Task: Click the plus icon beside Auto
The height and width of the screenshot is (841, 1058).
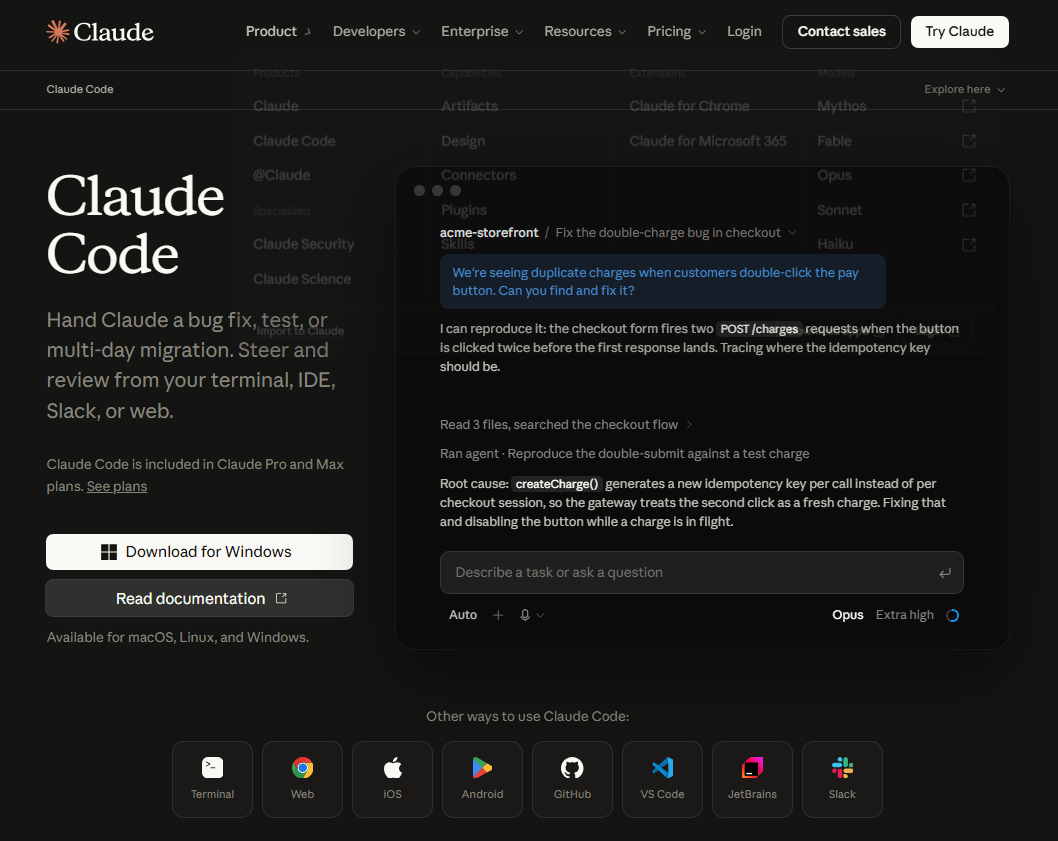Action: coord(498,615)
